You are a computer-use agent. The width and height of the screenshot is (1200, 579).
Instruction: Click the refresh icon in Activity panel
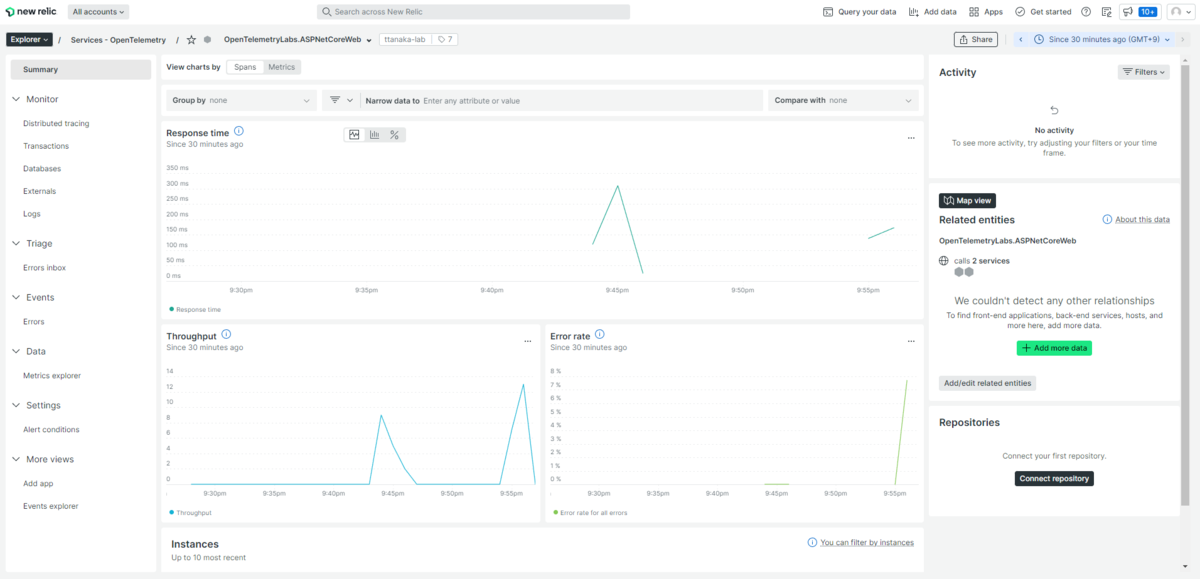1054,110
